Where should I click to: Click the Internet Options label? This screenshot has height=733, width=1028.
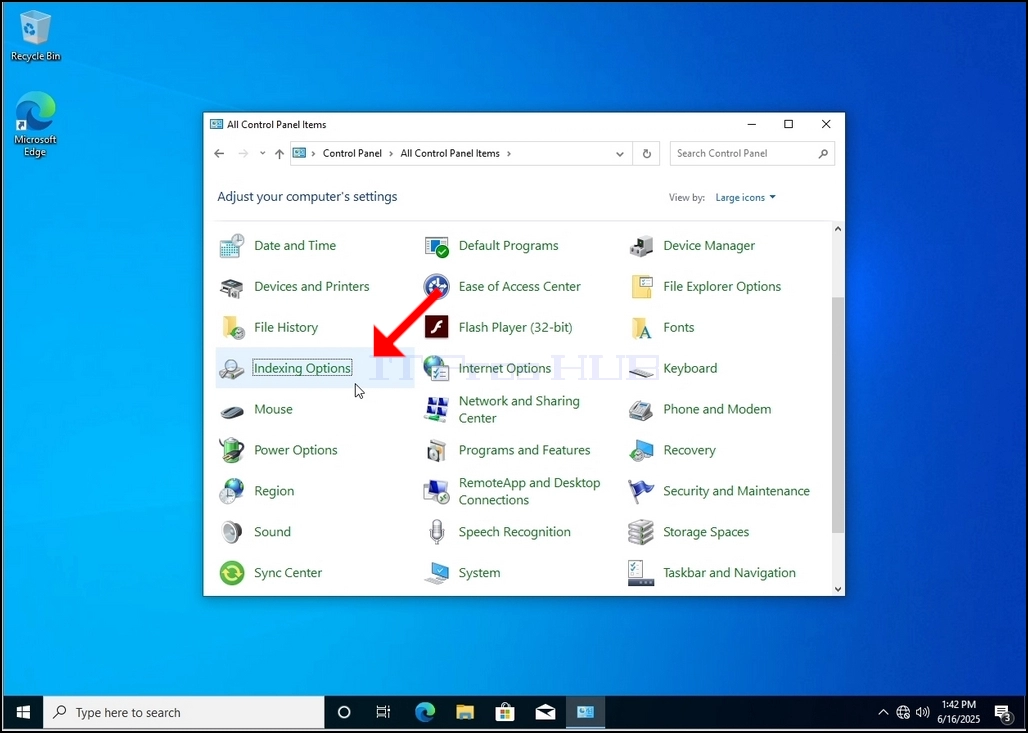[x=505, y=368]
